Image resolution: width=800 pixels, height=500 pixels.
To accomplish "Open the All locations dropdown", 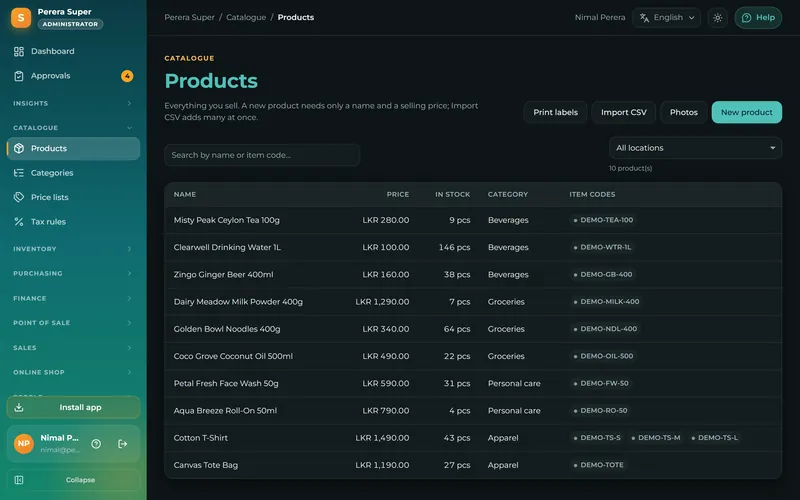I will click(695, 148).
